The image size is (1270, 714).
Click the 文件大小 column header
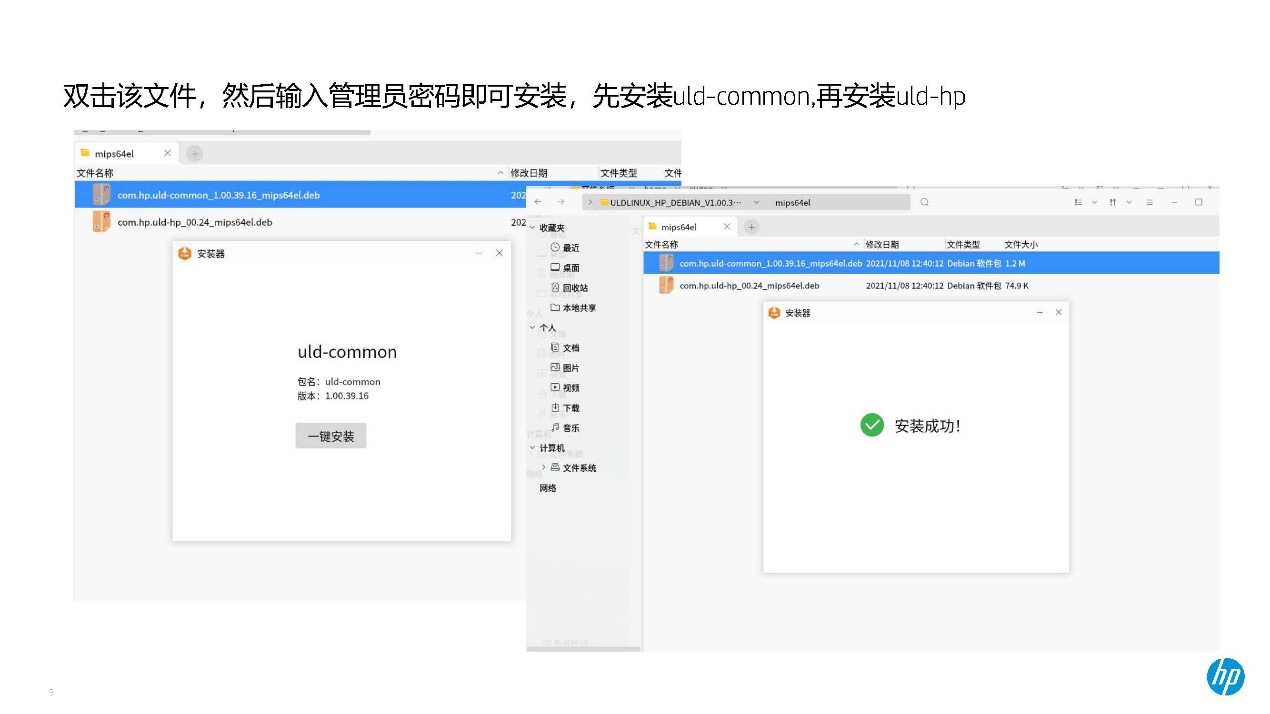pos(1021,244)
